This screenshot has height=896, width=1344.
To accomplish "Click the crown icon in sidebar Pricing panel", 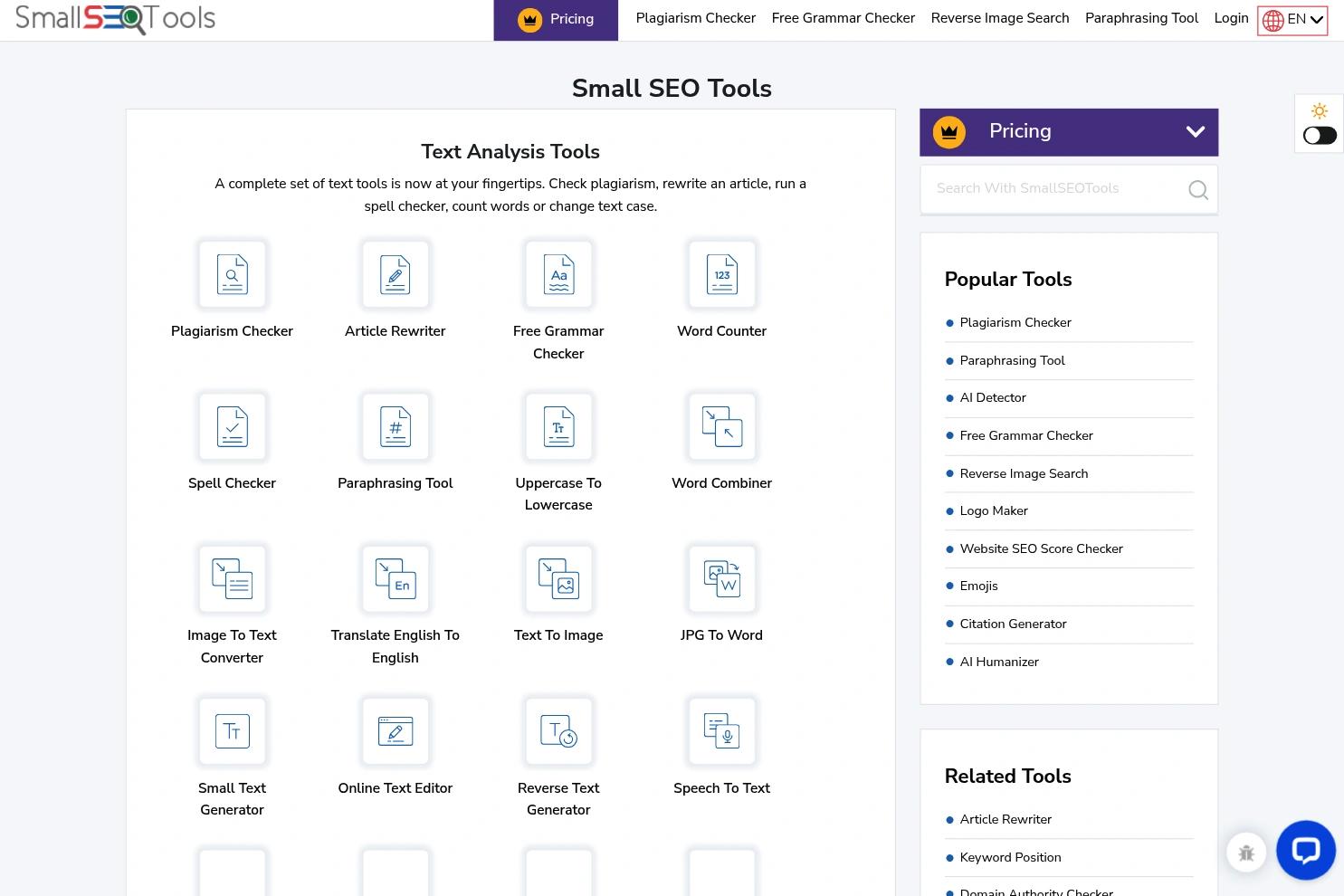I will 948,131.
